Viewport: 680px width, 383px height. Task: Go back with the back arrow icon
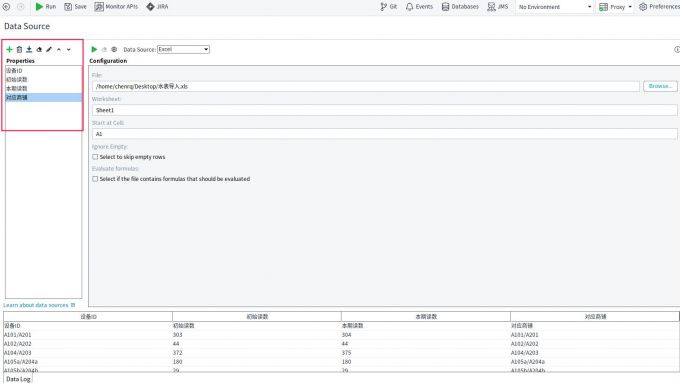coord(6,7)
